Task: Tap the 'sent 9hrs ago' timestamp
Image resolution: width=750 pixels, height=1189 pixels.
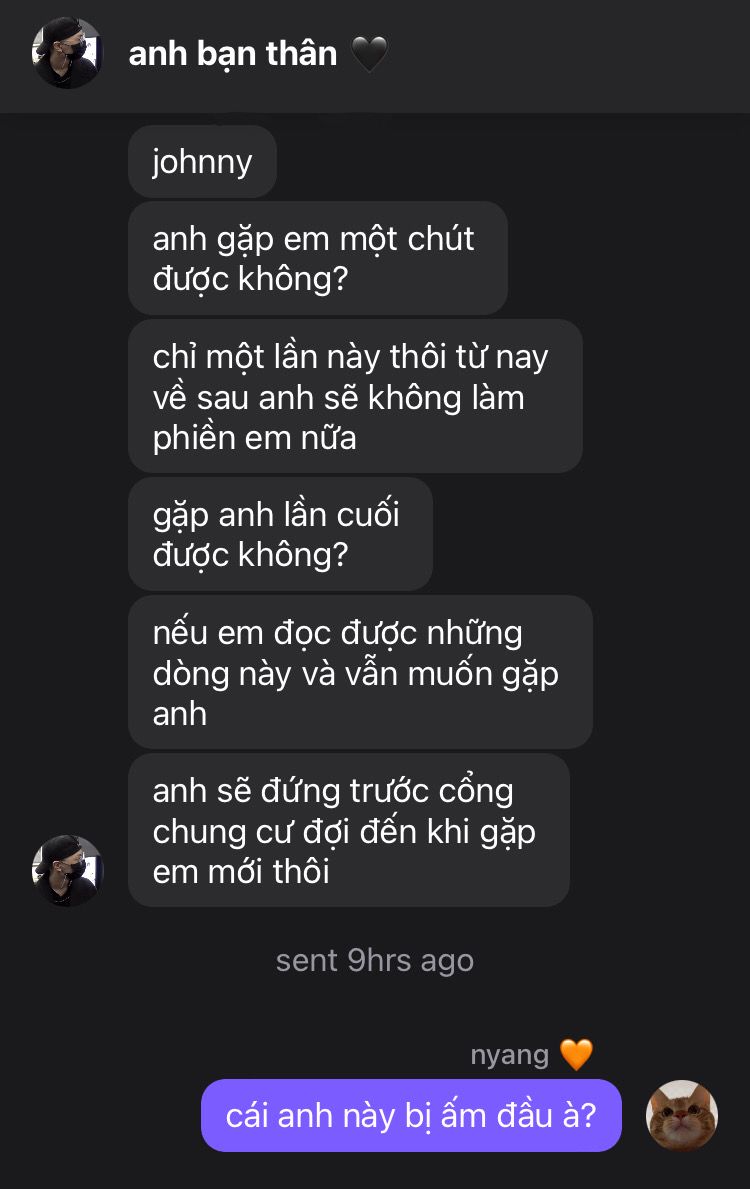Action: [x=375, y=961]
